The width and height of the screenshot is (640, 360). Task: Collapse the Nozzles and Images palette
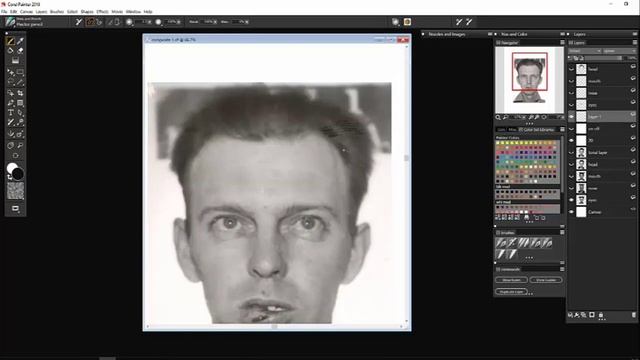[423, 34]
